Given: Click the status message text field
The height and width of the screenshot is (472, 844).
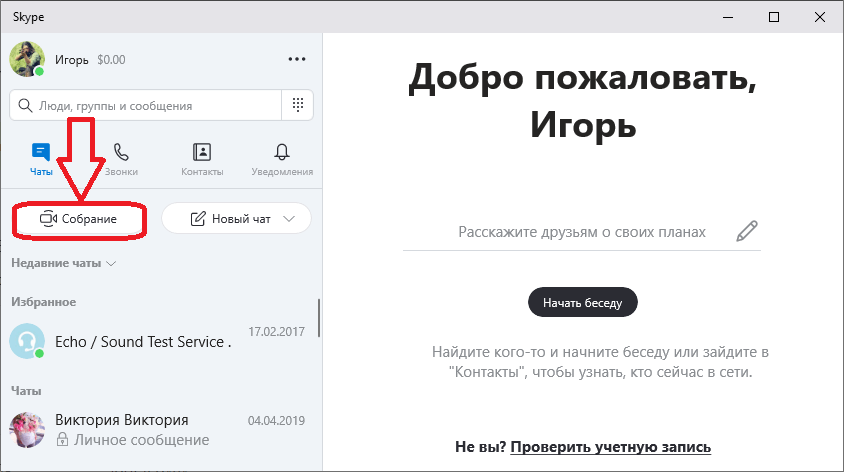Looking at the screenshot, I should (581, 231).
